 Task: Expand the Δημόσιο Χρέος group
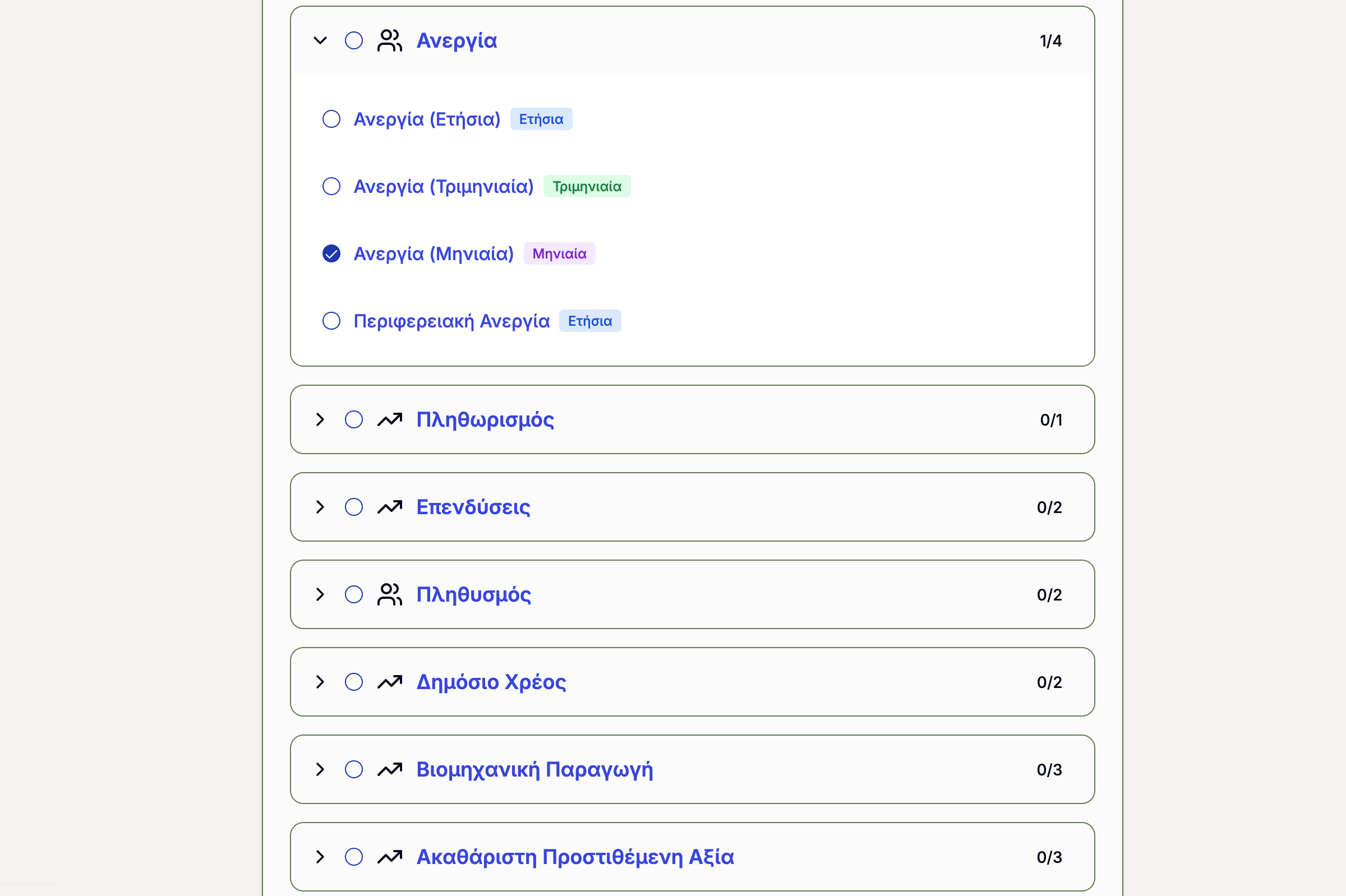[x=320, y=682]
